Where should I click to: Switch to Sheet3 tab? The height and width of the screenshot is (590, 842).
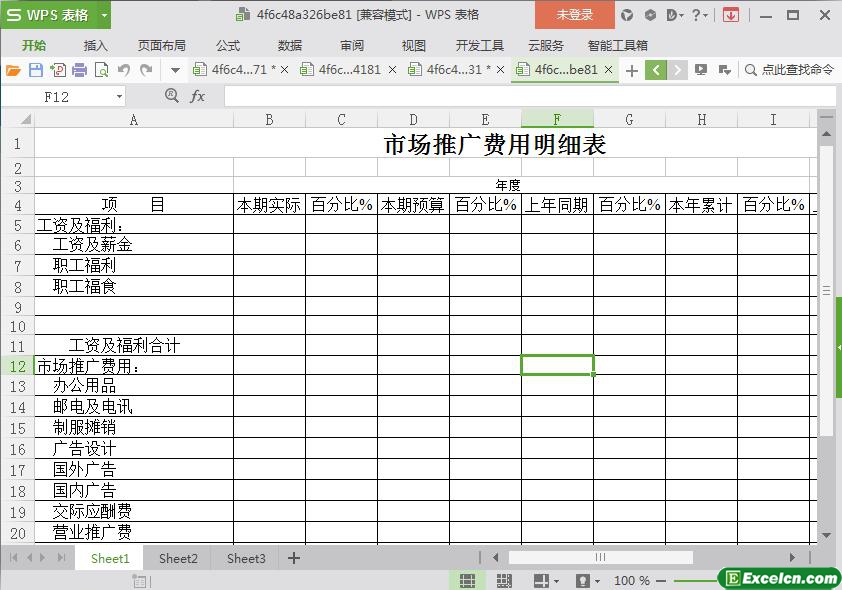click(246, 558)
